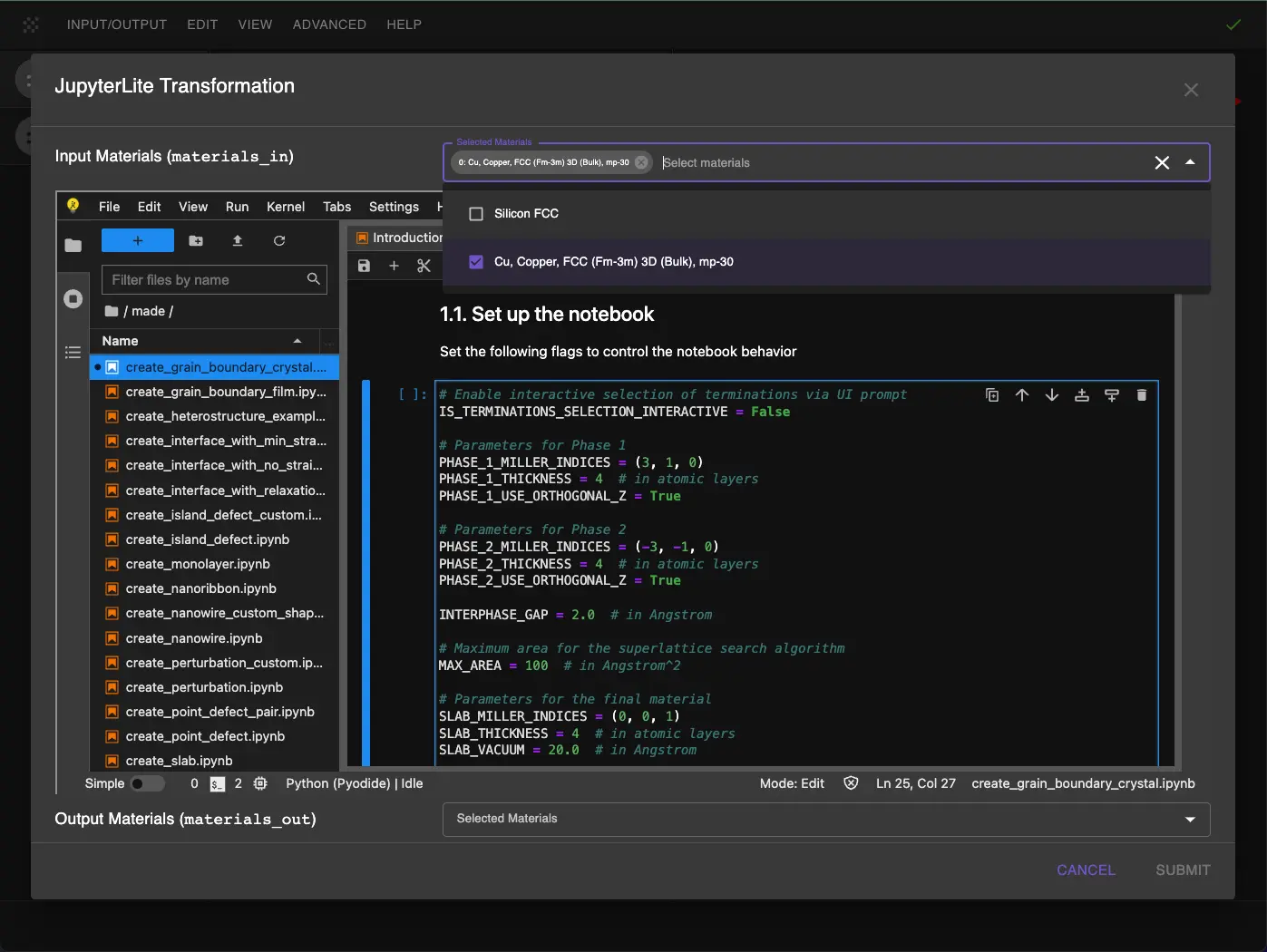Open the Run menu
This screenshot has width=1267, height=952.
(x=237, y=207)
